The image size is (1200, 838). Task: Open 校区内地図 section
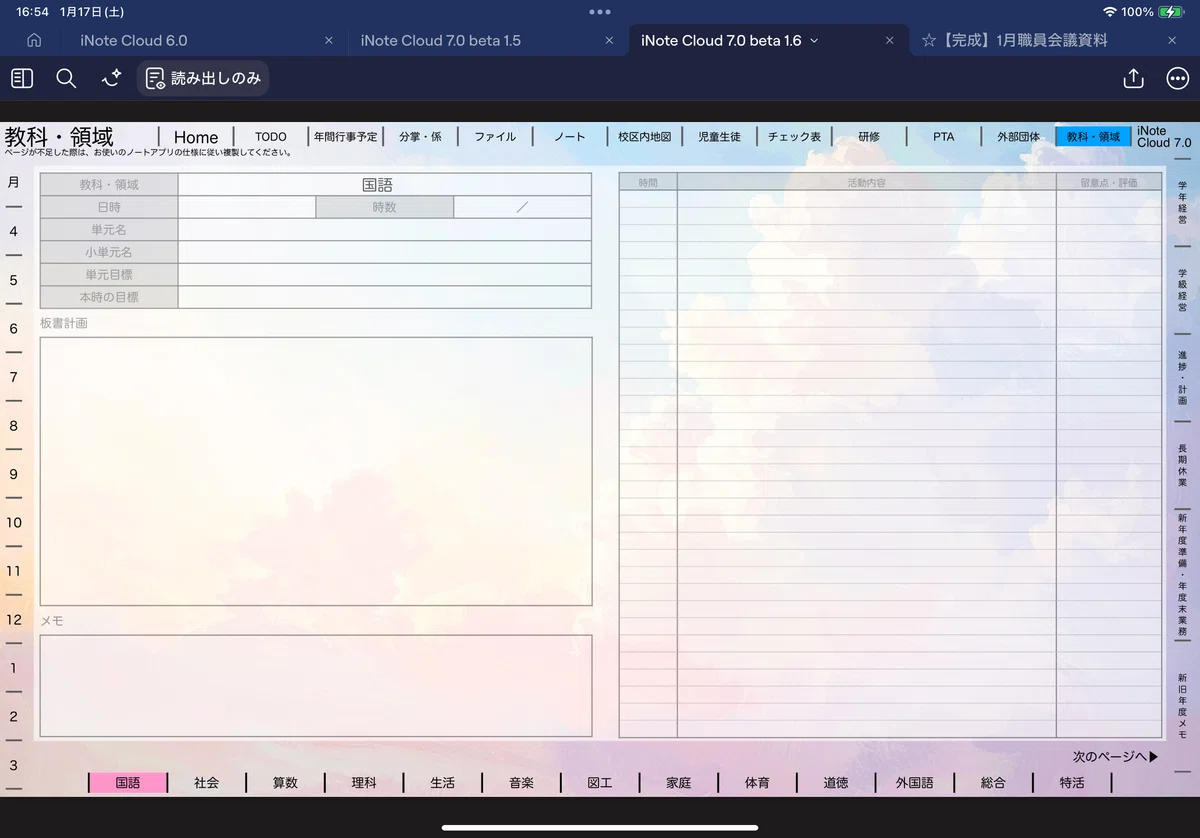tap(644, 137)
